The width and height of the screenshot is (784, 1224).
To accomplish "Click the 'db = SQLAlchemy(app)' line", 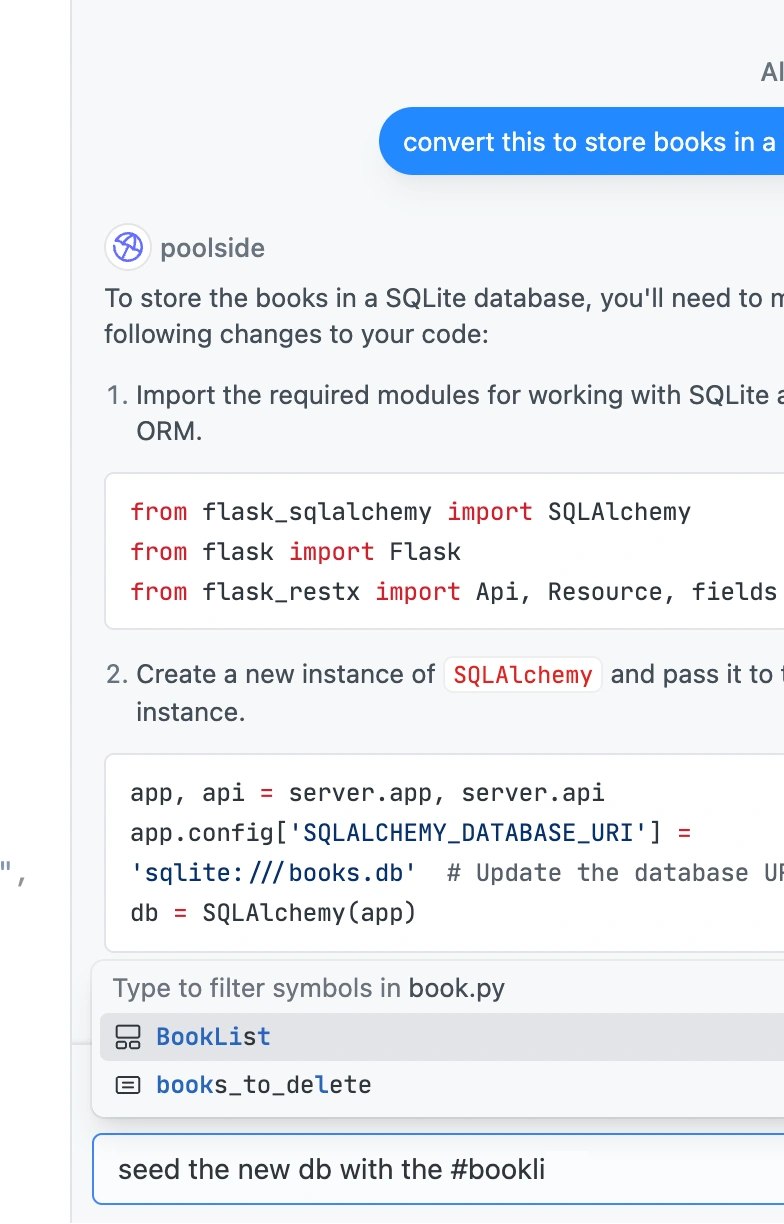I will [273, 913].
